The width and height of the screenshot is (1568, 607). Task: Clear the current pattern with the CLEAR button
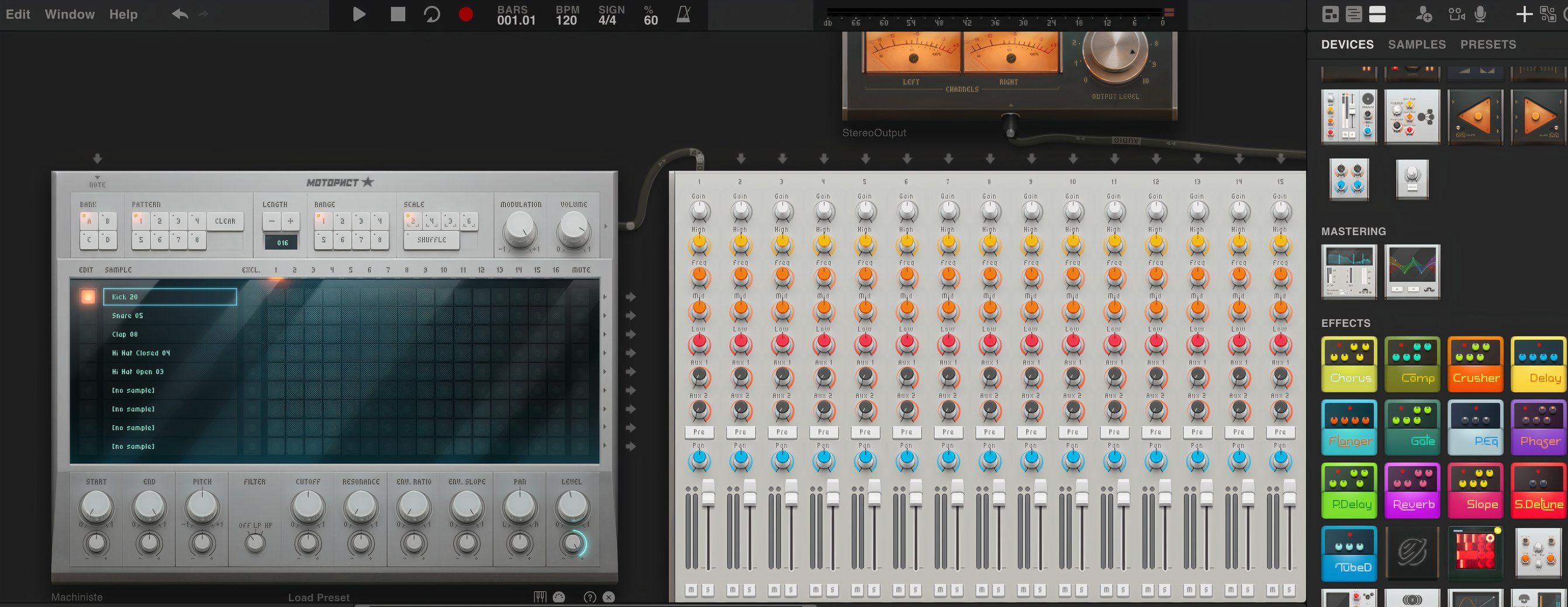pos(225,221)
